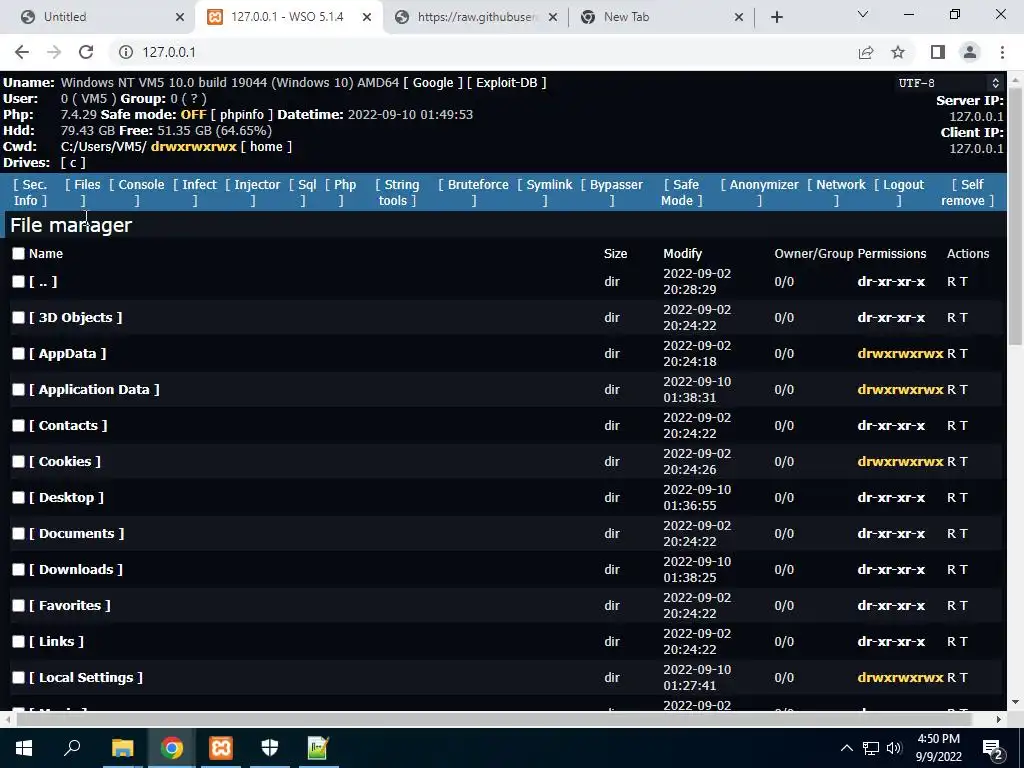This screenshot has height=768, width=1024.
Task: Open the UTF-8 charset dropdown
Action: pyautogui.click(x=950, y=83)
